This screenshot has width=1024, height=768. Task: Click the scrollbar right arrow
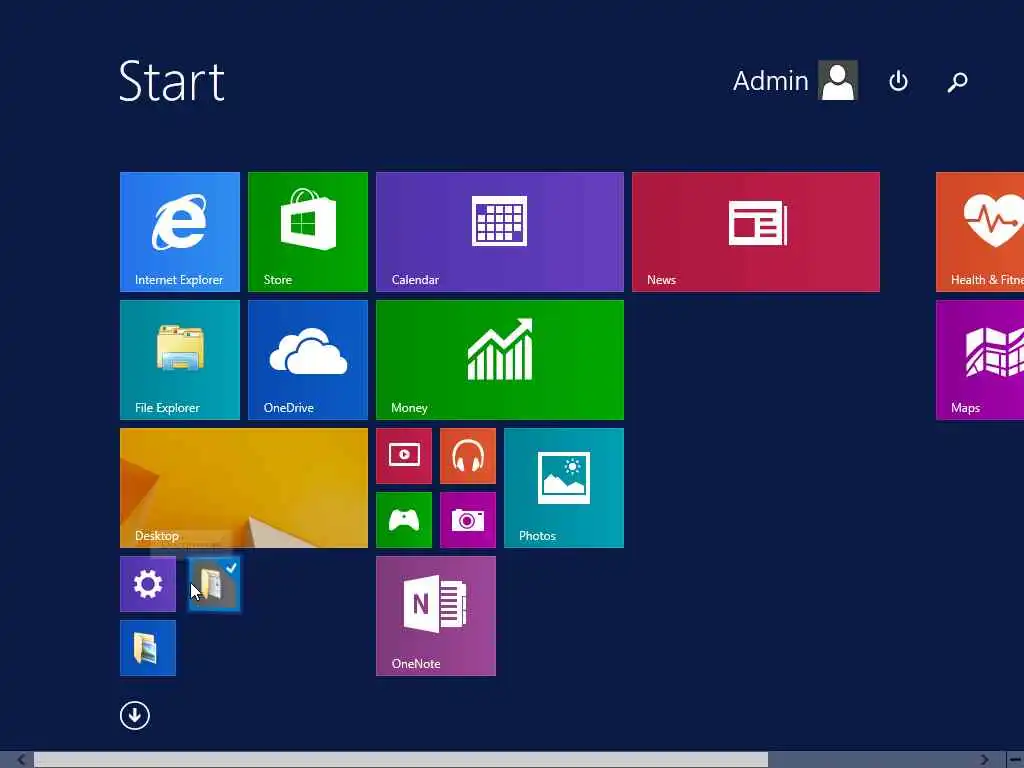[985, 760]
